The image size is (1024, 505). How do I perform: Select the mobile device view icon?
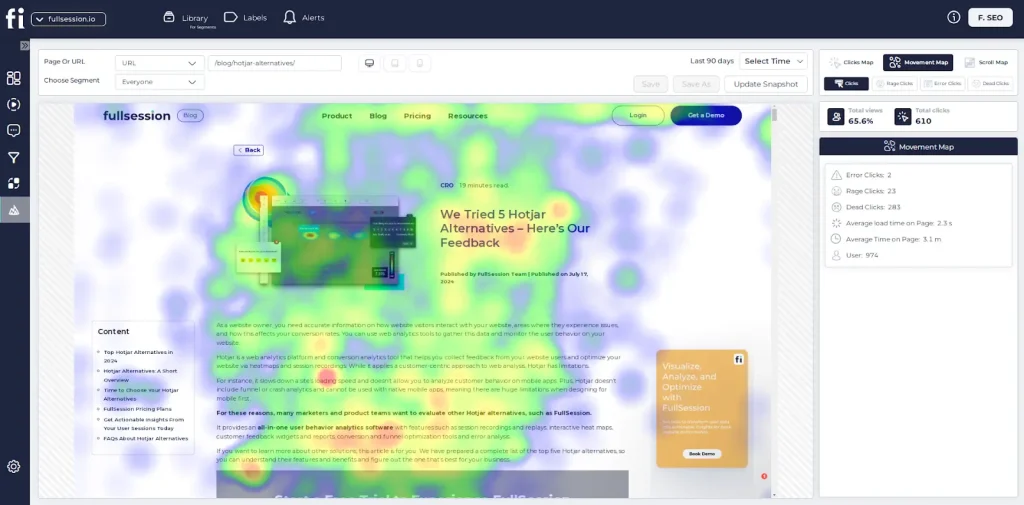point(420,63)
